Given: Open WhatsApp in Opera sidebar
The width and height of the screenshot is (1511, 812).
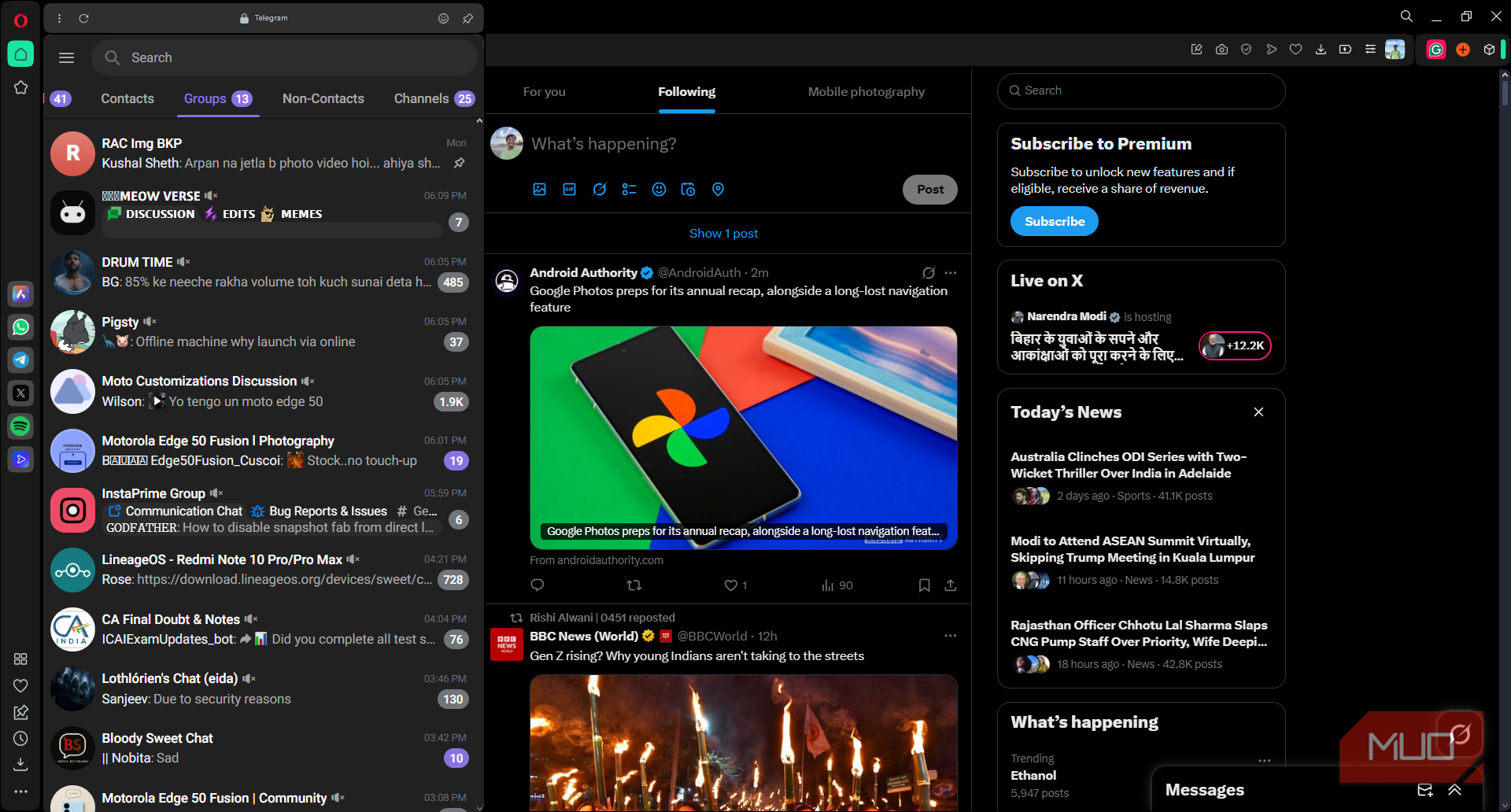Looking at the screenshot, I should pos(20,327).
